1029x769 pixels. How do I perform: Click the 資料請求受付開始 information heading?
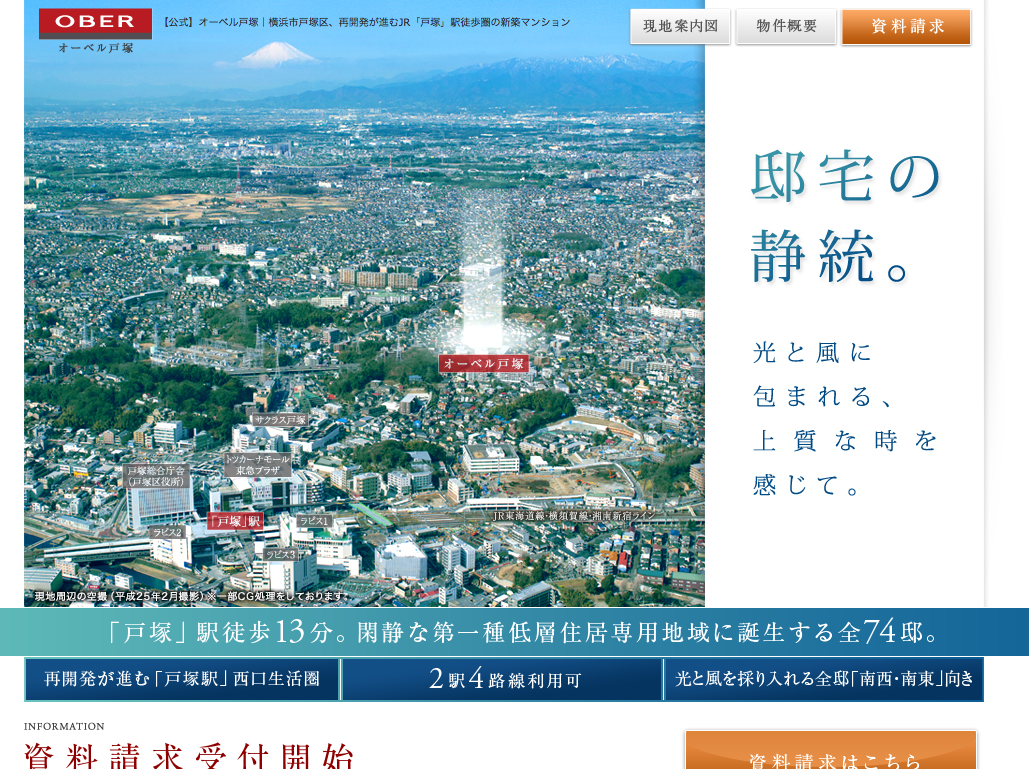tap(189, 755)
